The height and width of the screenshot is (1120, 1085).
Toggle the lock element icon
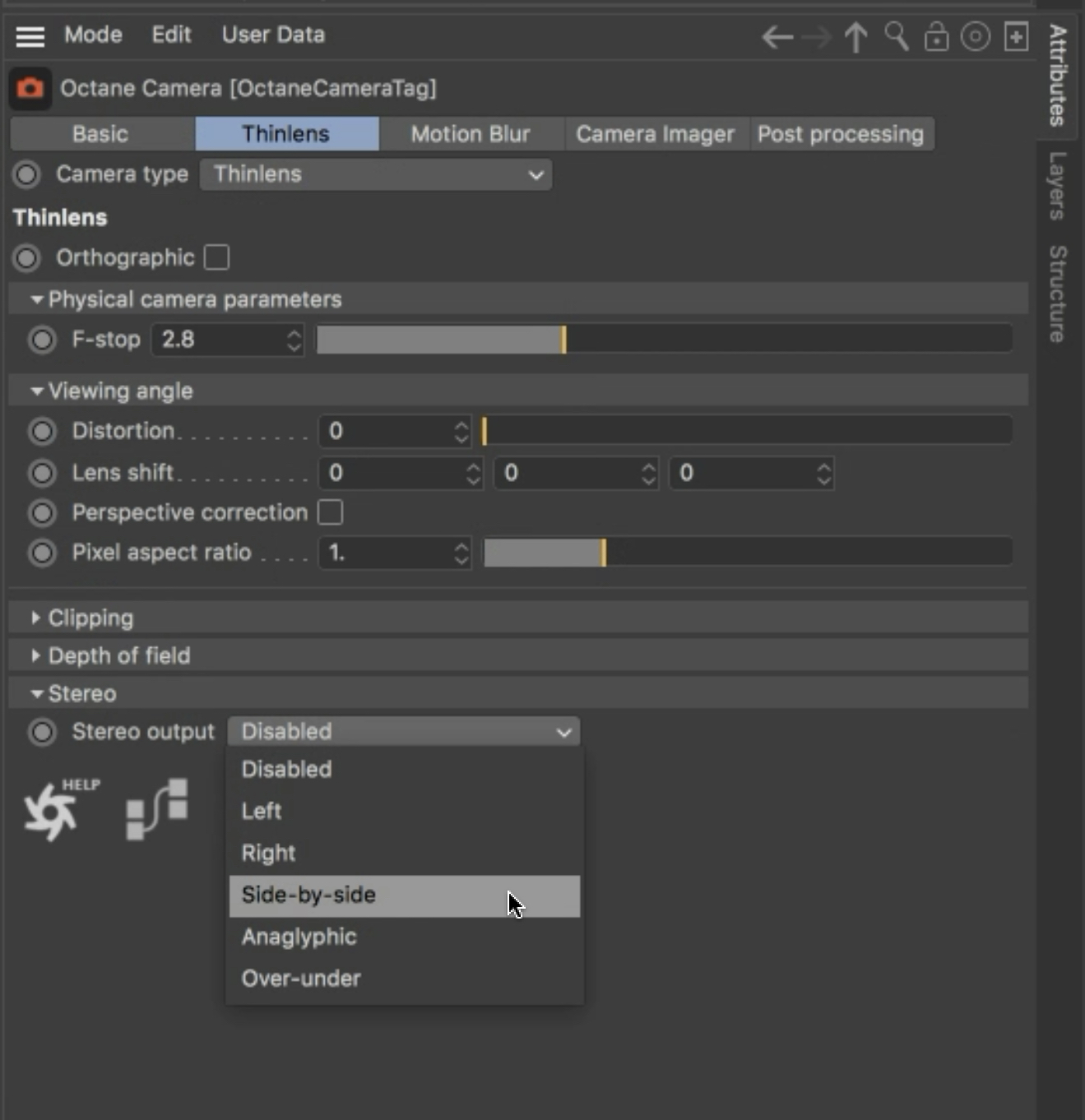click(x=936, y=37)
